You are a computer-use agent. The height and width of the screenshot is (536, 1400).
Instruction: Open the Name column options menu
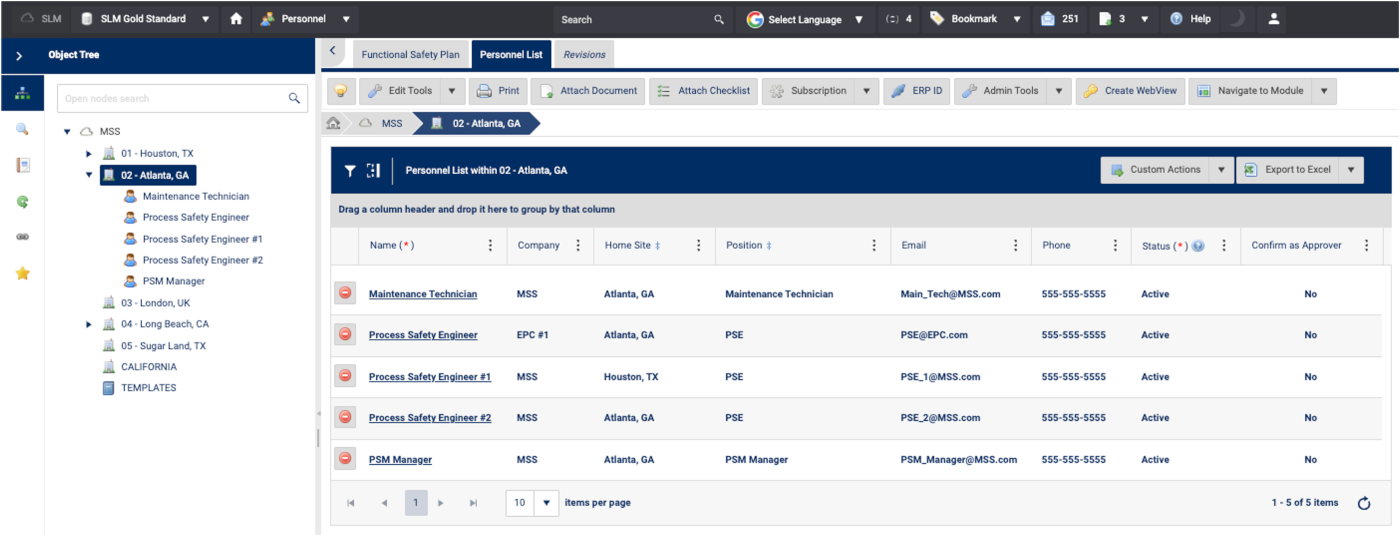[490, 246]
